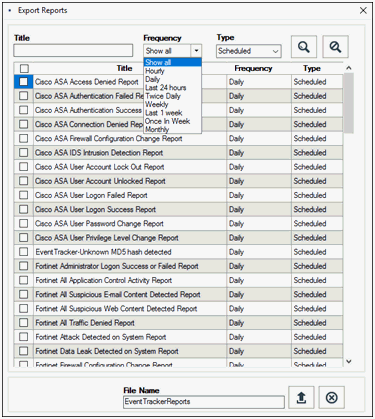
Task: Select Monthly frequency option
Action: (172, 129)
